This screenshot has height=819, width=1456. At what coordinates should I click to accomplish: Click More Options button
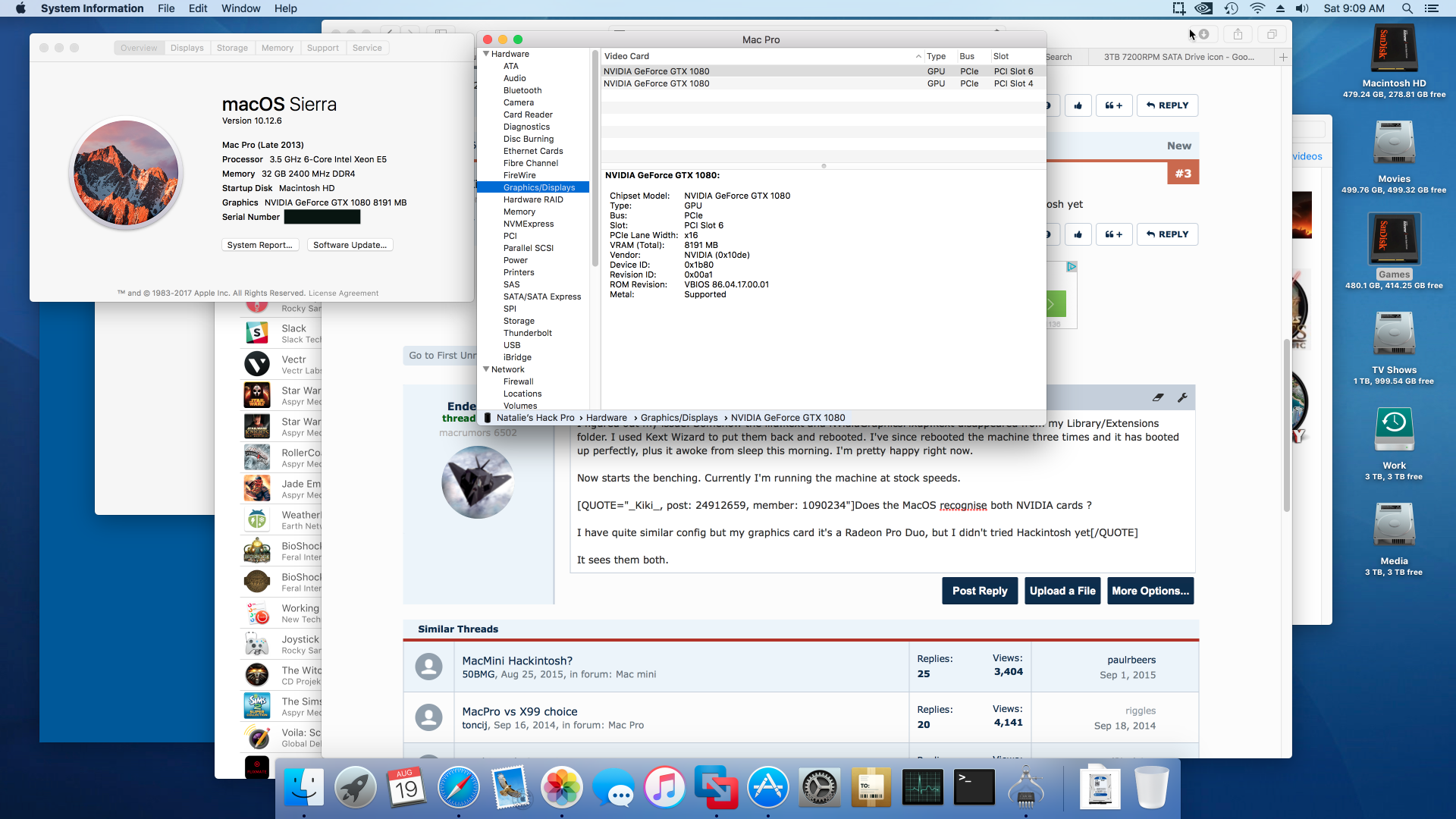1150,591
